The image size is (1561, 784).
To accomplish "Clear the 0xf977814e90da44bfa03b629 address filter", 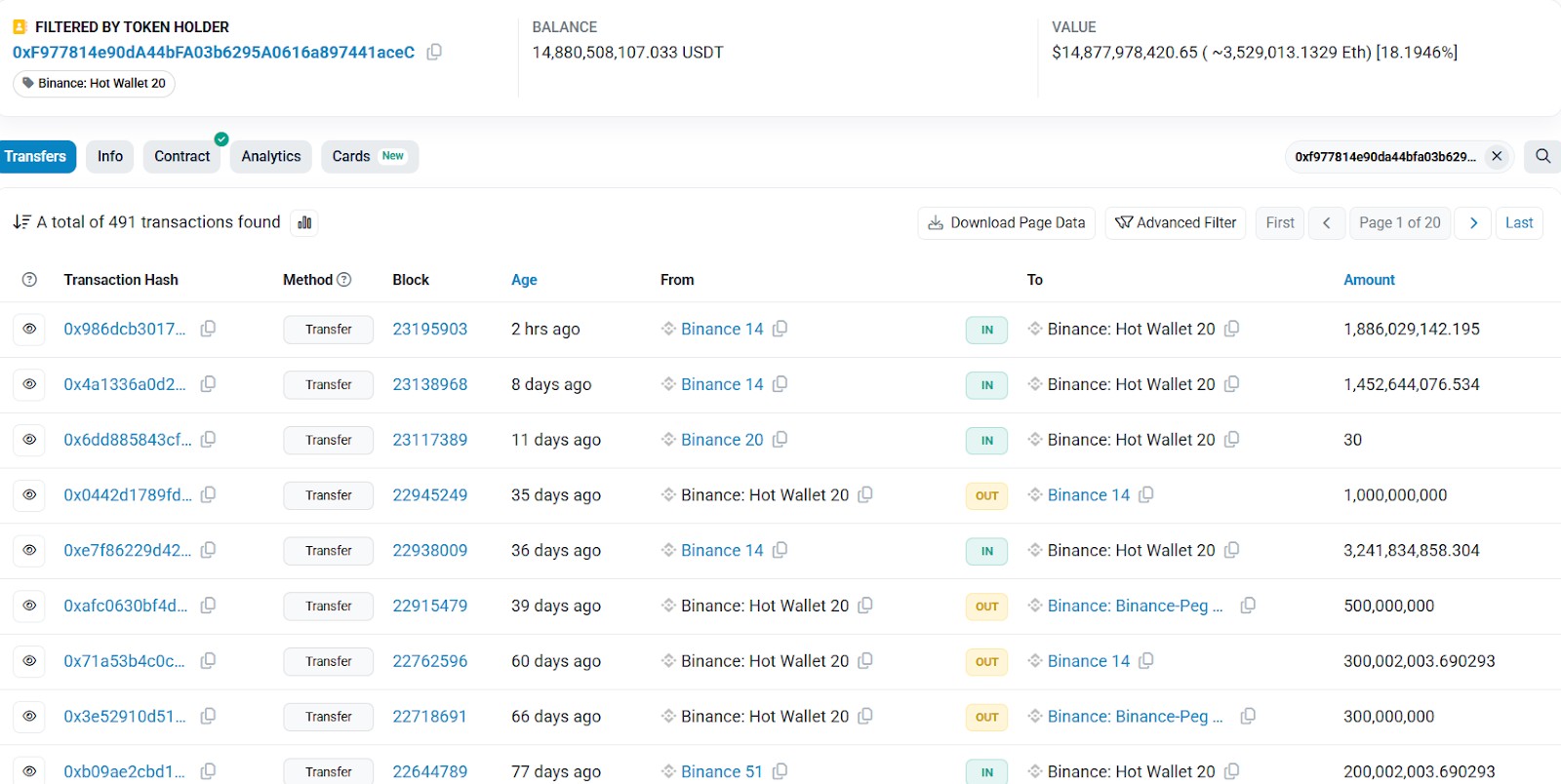I will click(1497, 156).
